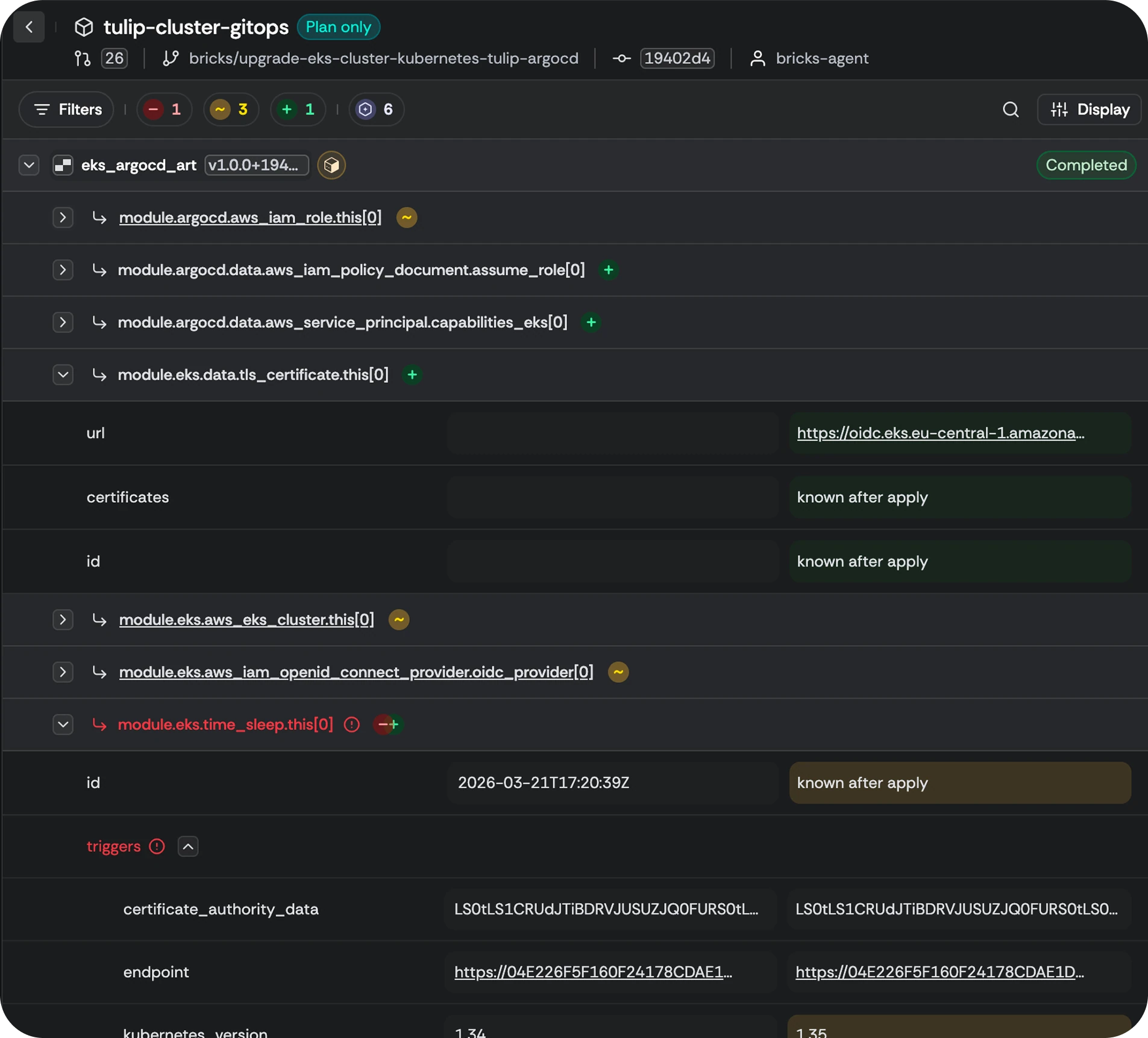
Task: Click the update badge on aws_iam_role.this[0]
Action: (407, 218)
